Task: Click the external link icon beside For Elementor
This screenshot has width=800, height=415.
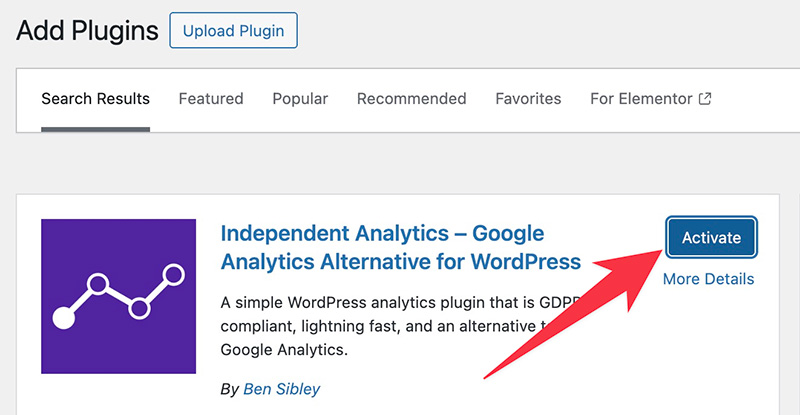Action: coord(705,99)
